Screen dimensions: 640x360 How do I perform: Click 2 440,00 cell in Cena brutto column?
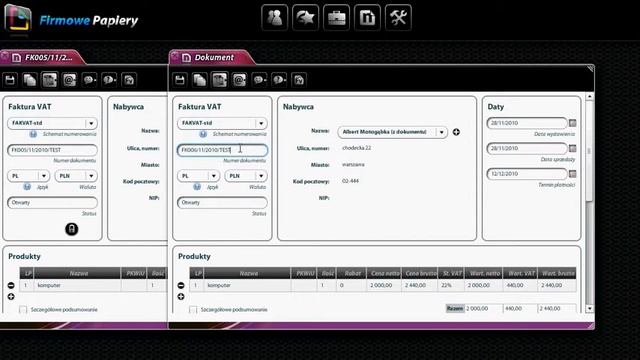tap(420, 285)
